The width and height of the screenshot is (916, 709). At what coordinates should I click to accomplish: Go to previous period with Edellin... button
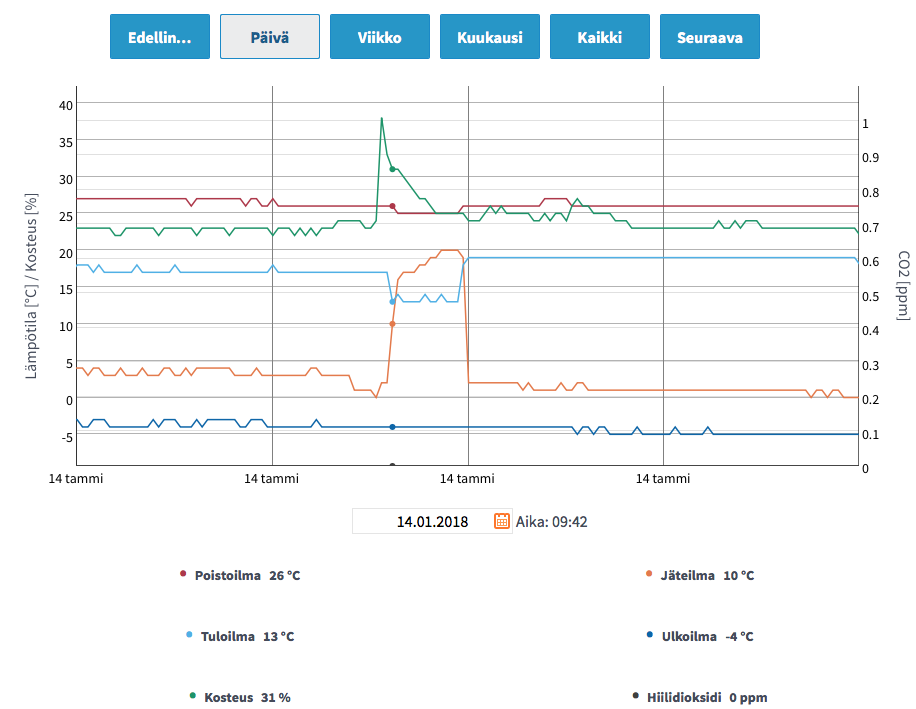point(160,37)
